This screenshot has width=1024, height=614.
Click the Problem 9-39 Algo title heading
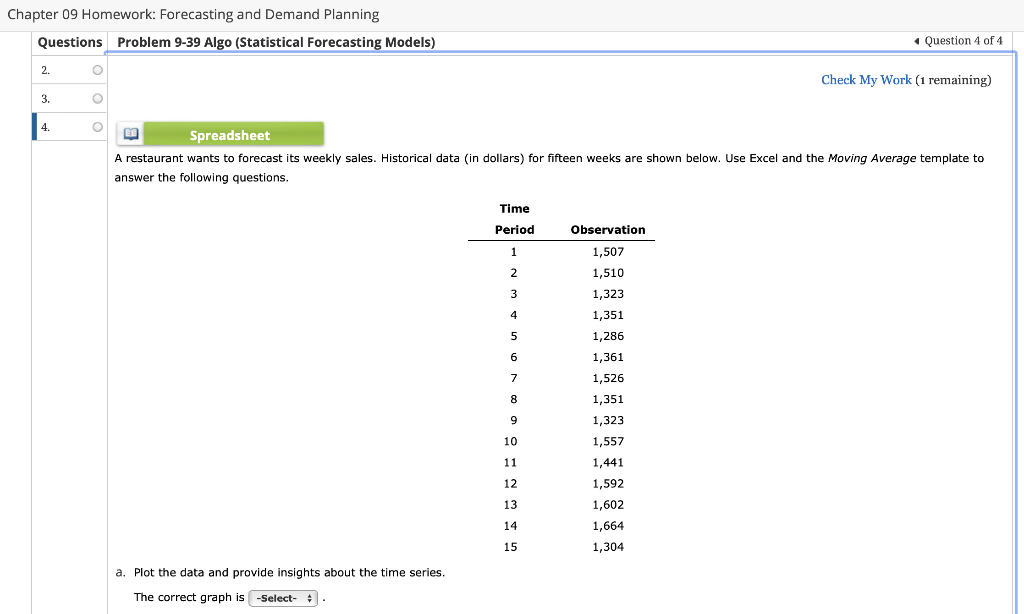pos(275,41)
